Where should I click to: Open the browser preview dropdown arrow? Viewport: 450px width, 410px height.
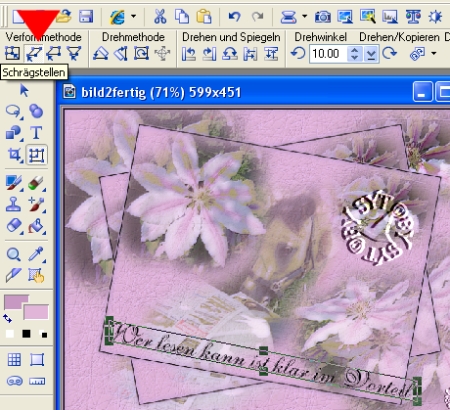pos(133,16)
